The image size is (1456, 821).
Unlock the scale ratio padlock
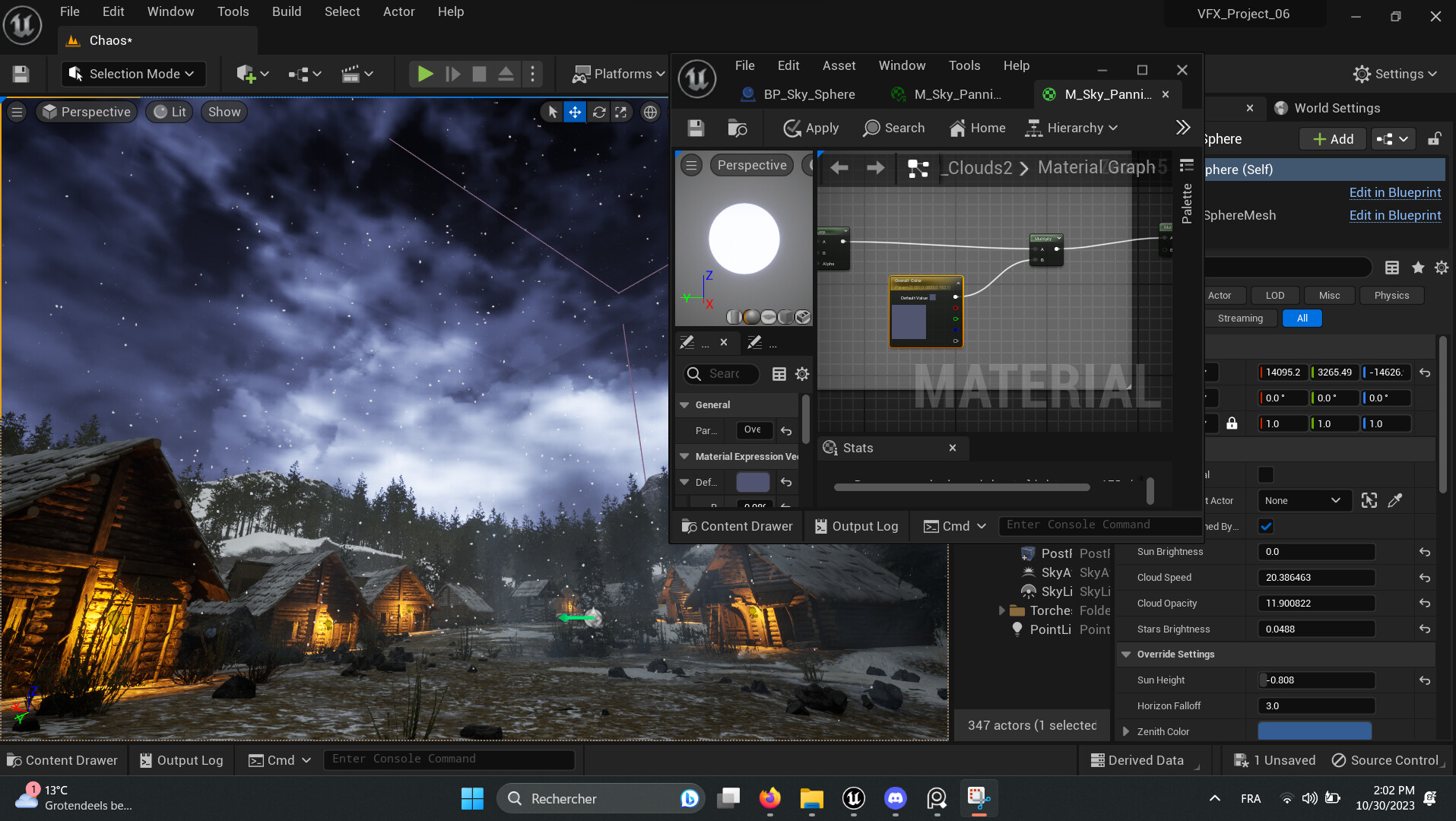tap(1232, 423)
